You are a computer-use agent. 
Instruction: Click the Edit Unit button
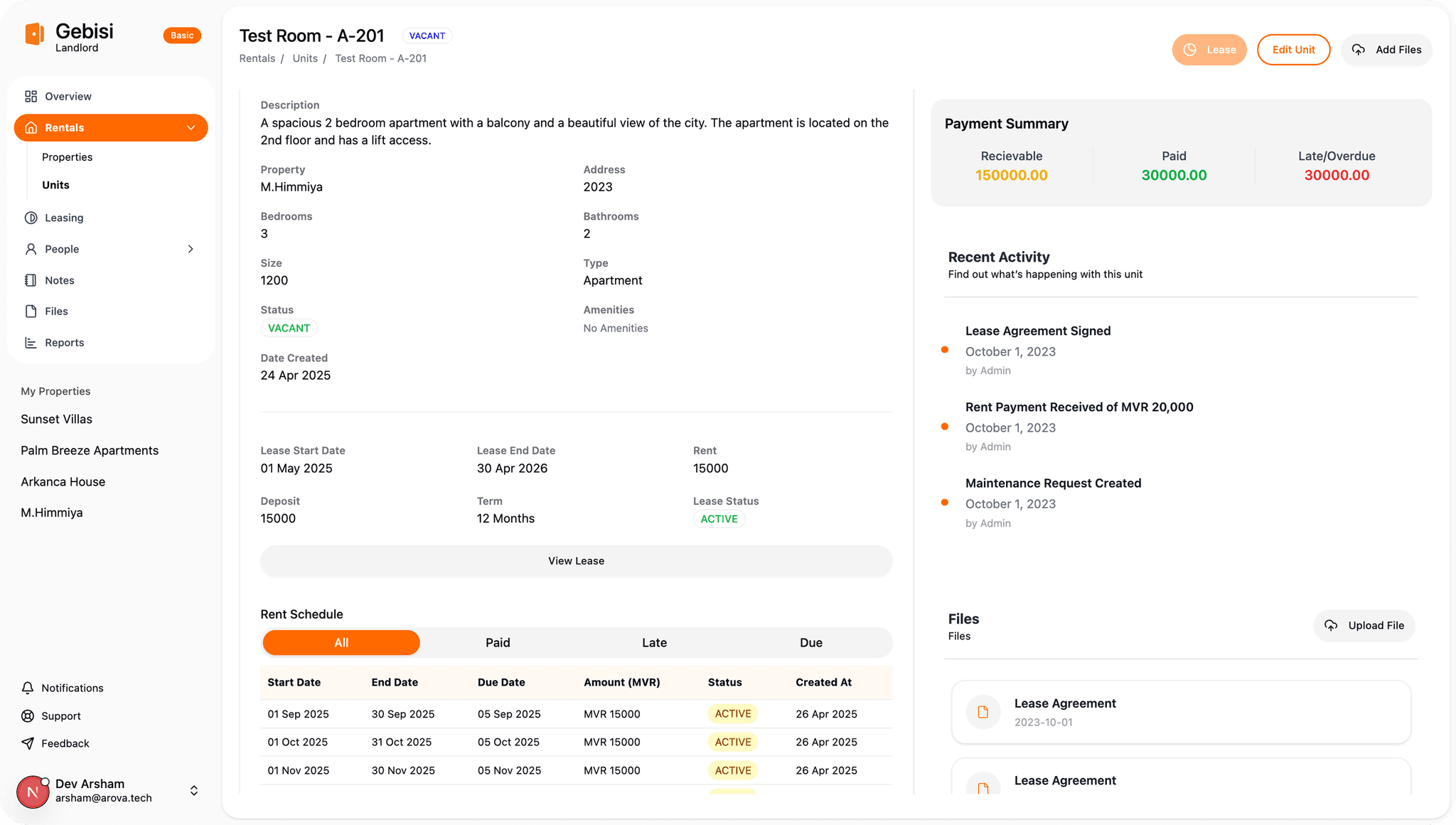point(1293,50)
